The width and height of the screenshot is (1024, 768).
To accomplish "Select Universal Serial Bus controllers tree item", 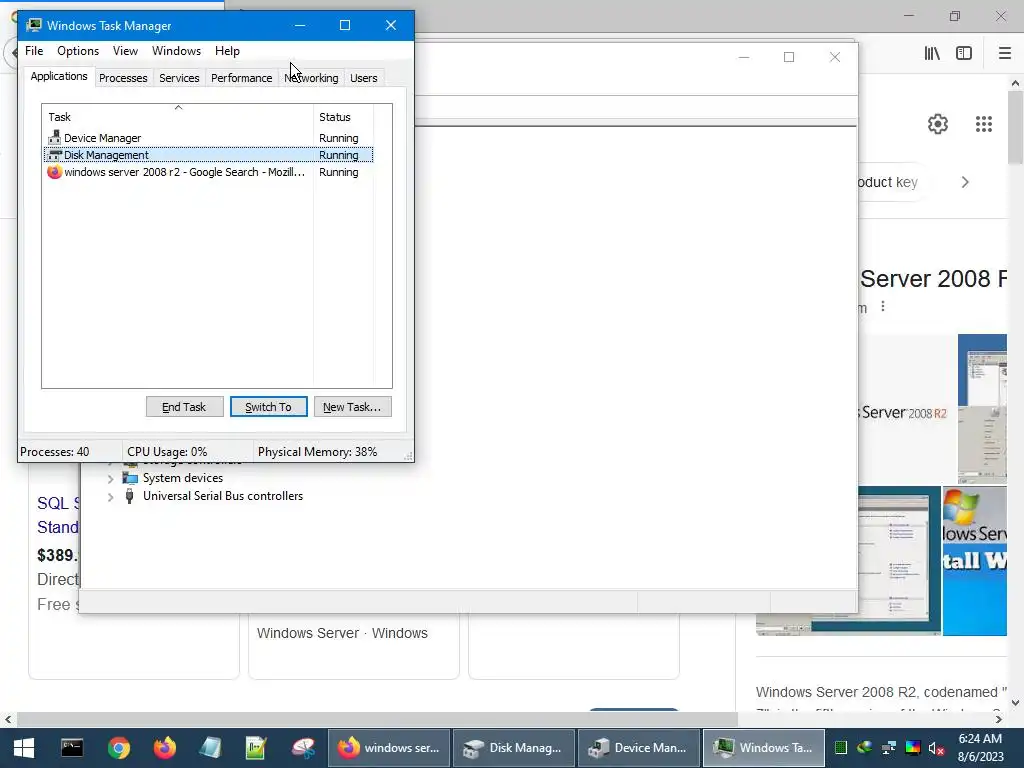I will coord(223,496).
